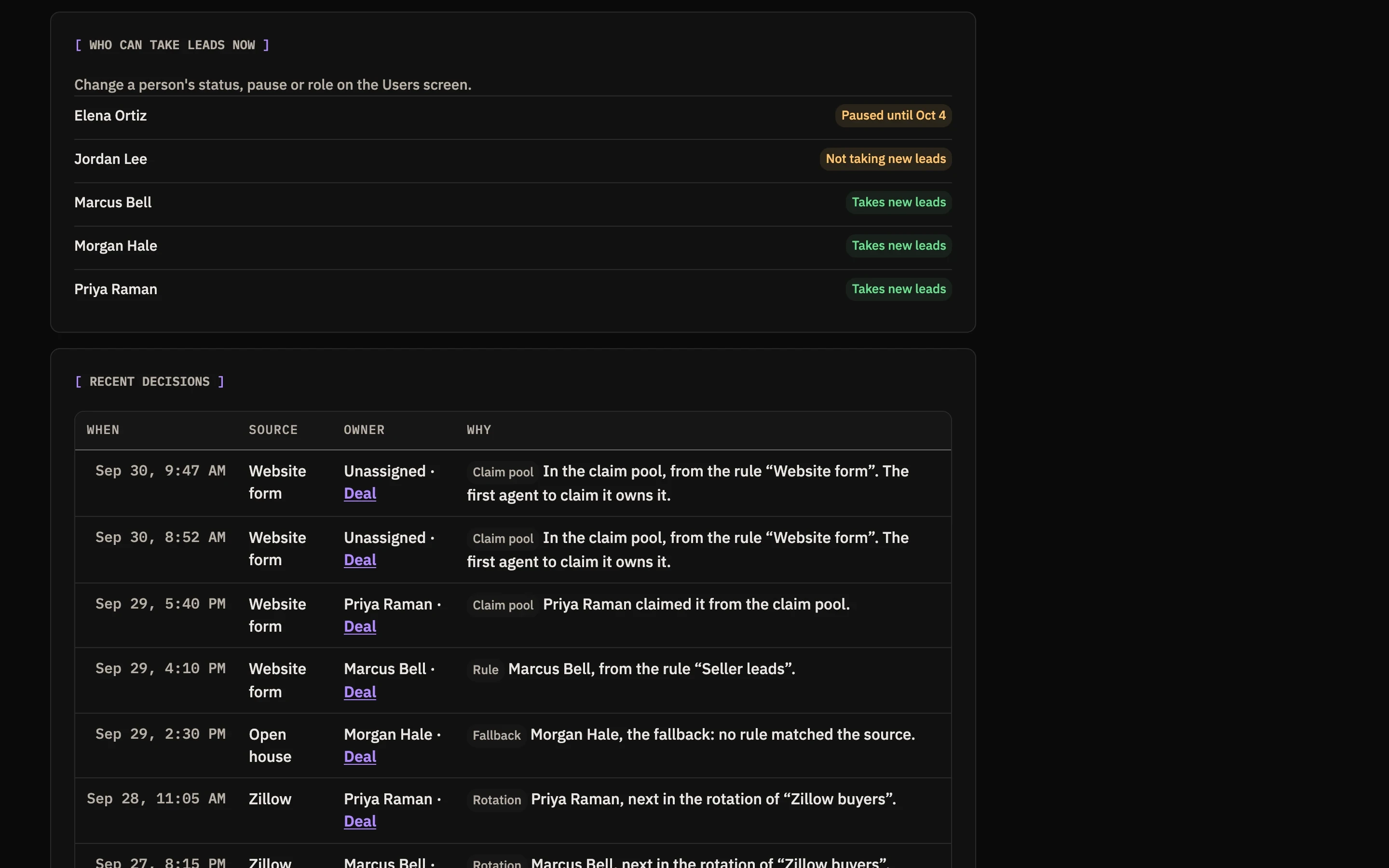The width and height of the screenshot is (1389, 868).
Task: Click the 'Seller leads' rule explanation
Action: [x=652, y=669]
